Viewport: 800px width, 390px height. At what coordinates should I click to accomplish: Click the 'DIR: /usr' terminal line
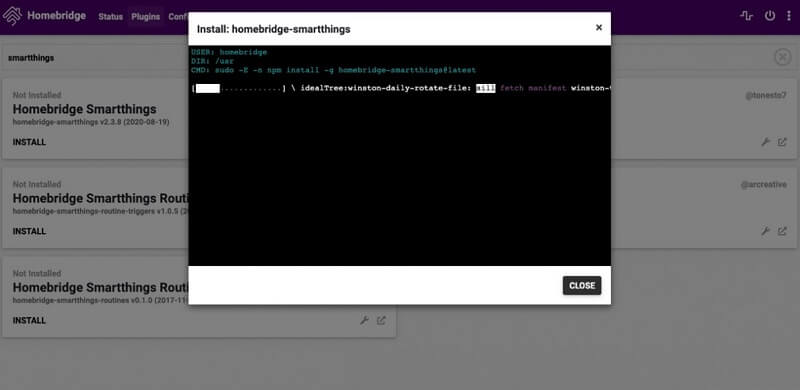click(x=212, y=61)
